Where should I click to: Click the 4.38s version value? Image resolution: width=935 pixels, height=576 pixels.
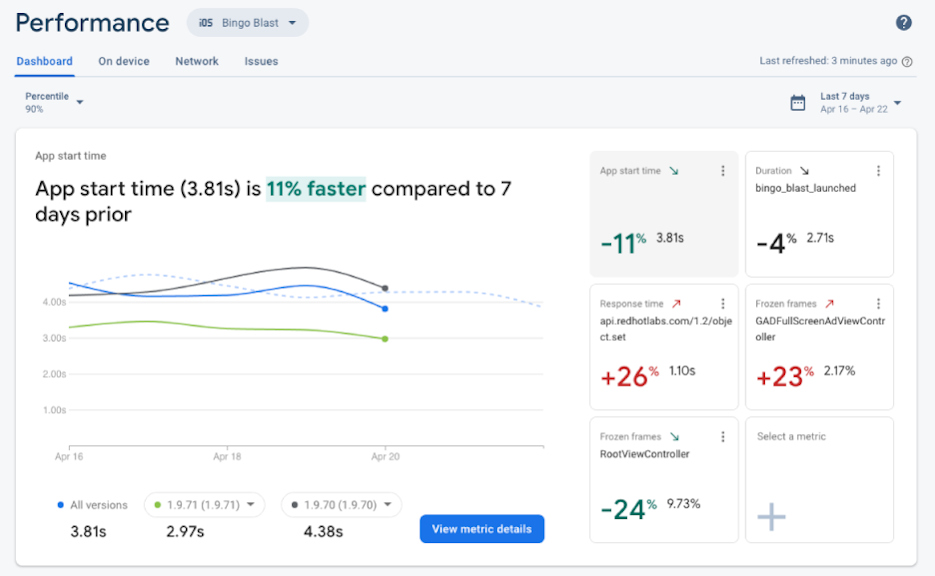(323, 531)
